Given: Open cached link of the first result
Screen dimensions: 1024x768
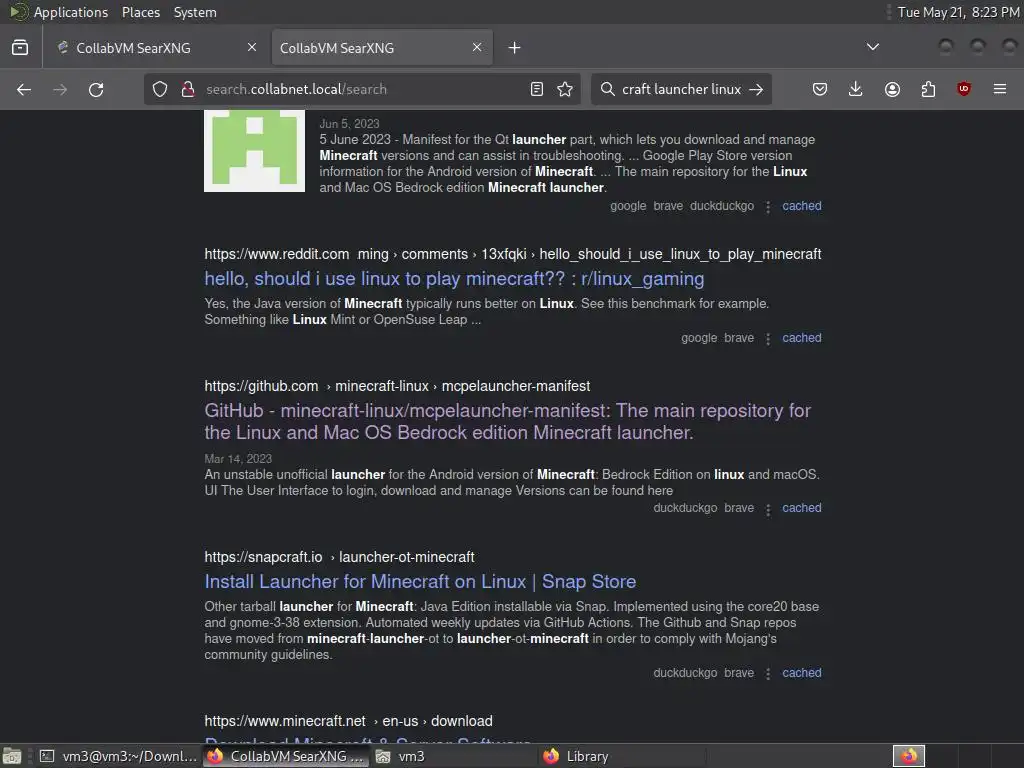Looking at the screenshot, I should tap(802, 206).
